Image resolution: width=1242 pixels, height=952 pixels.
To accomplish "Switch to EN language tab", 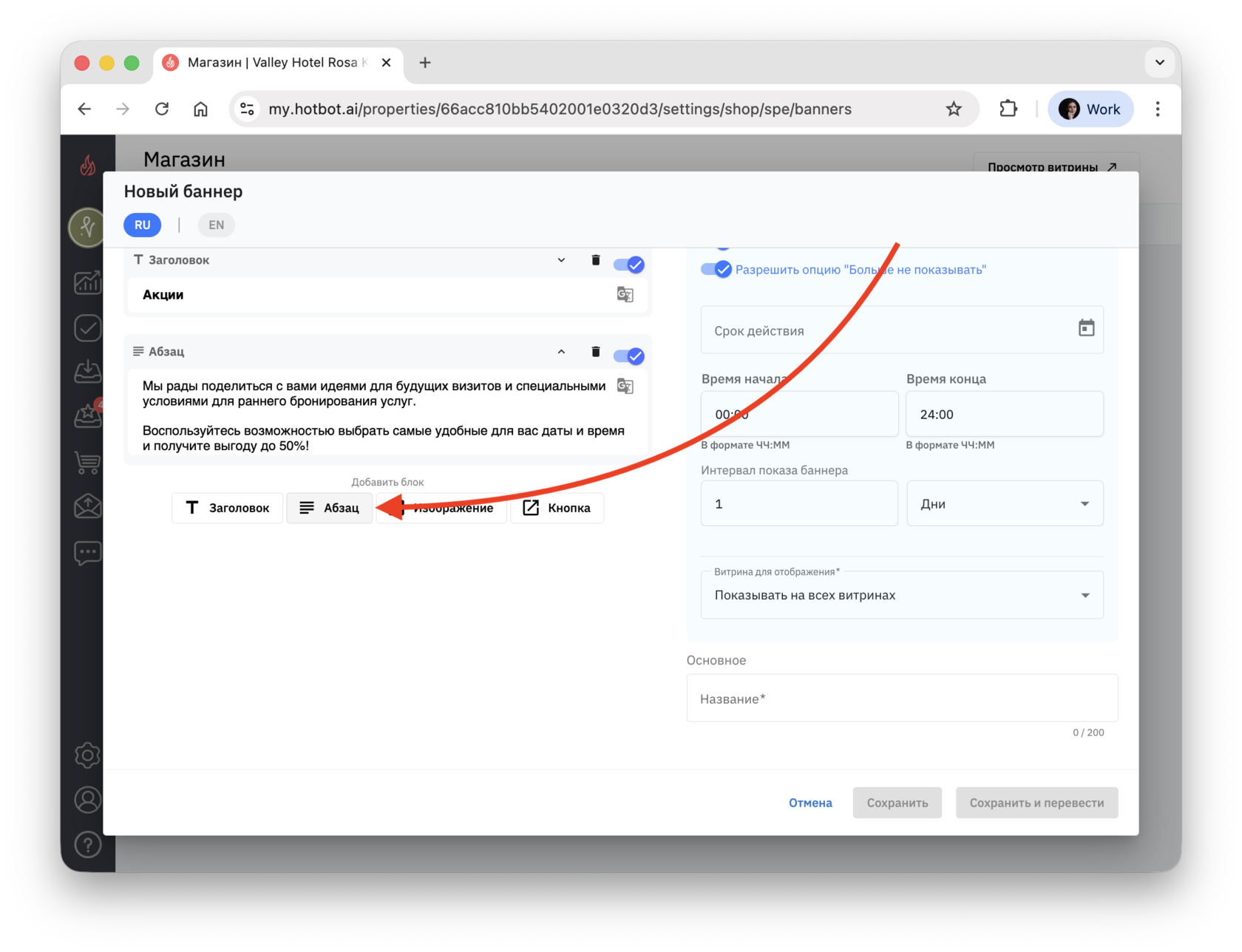I will click(216, 225).
